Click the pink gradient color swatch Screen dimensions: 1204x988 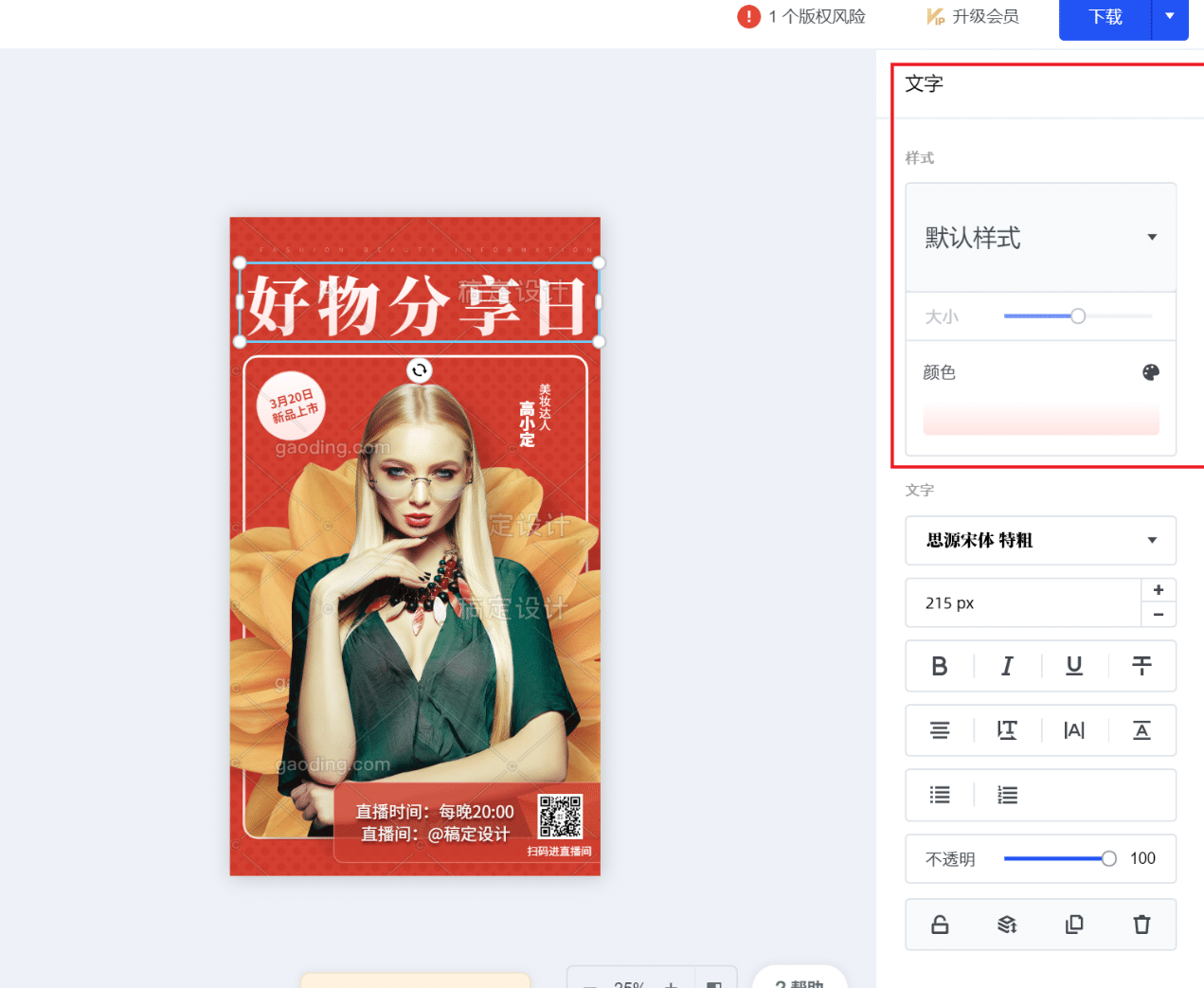pos(1041,418)
